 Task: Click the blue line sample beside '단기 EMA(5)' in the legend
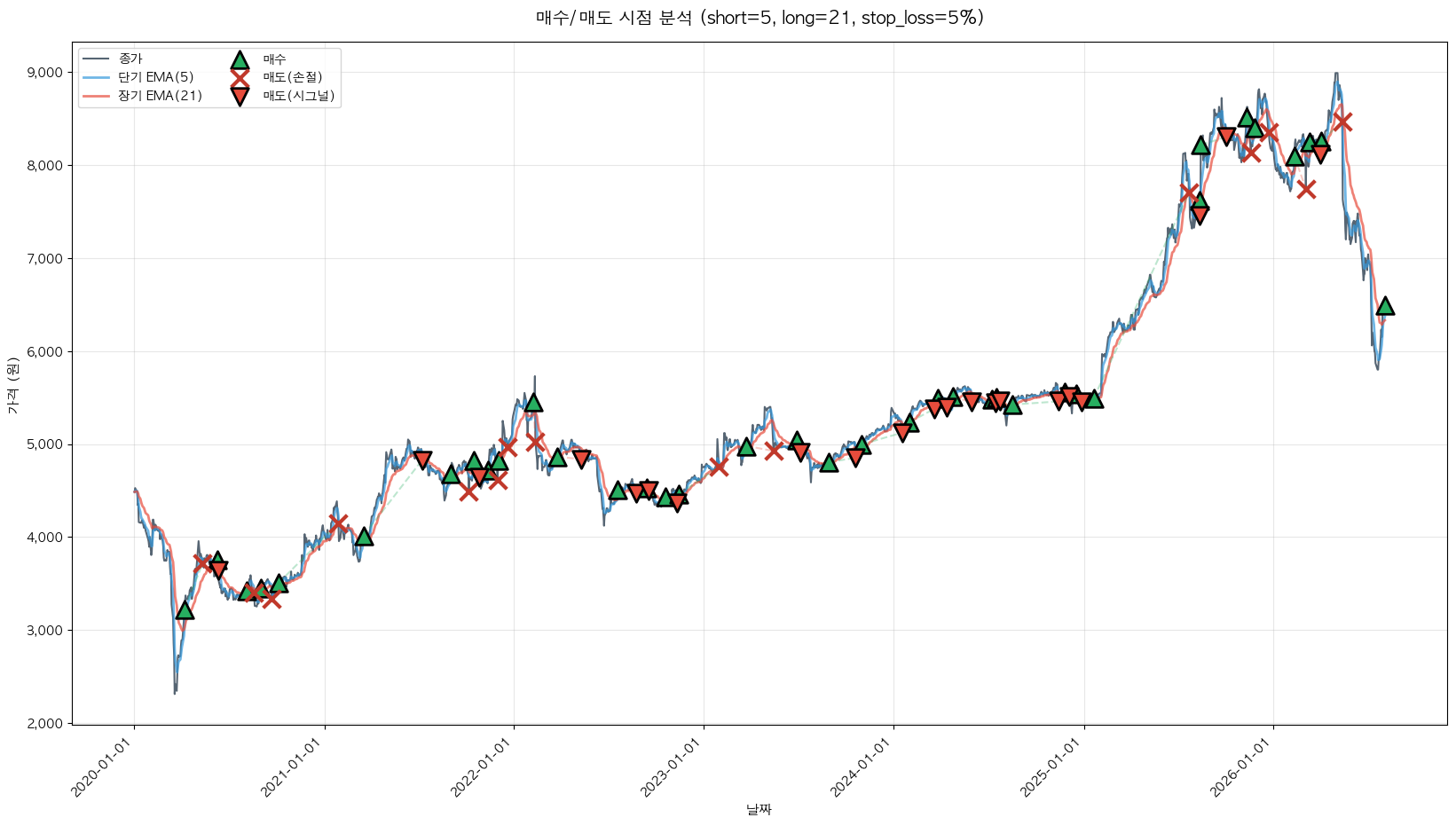[95, 77]
